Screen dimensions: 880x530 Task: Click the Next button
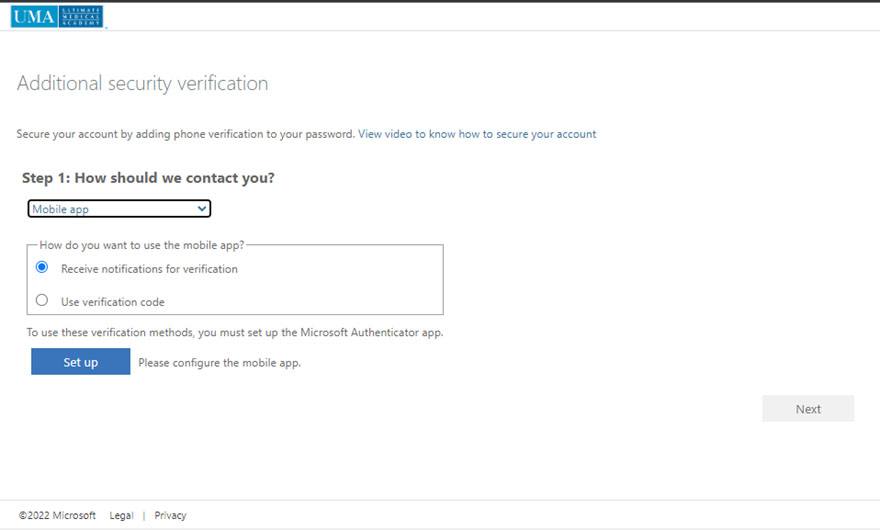pos(808,409)
